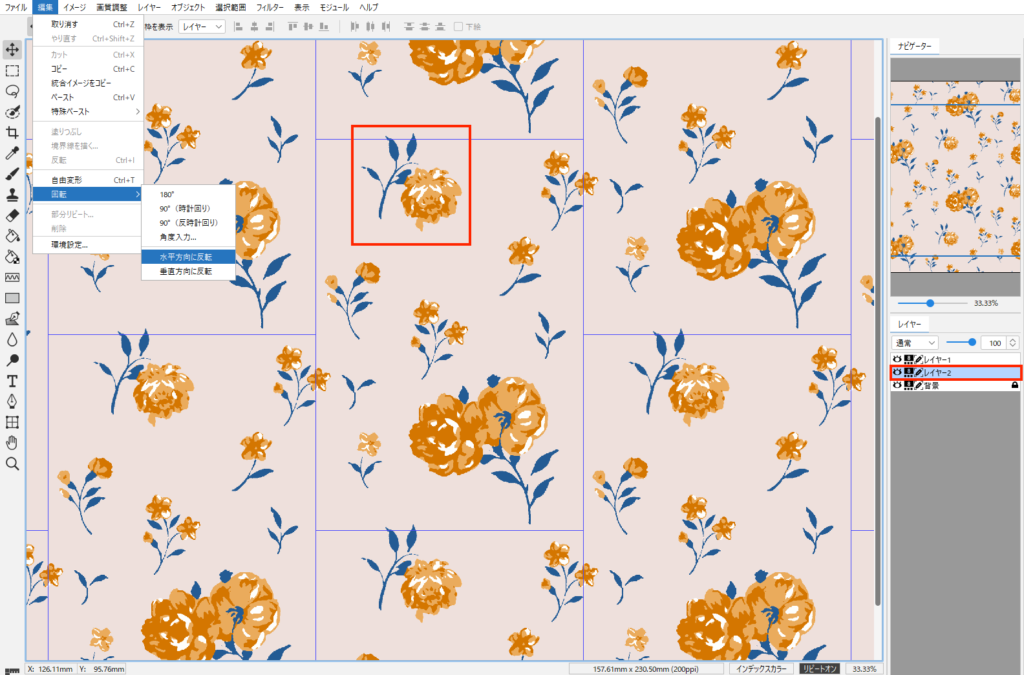Select the Eraser tool

click(x=12, y=215)
